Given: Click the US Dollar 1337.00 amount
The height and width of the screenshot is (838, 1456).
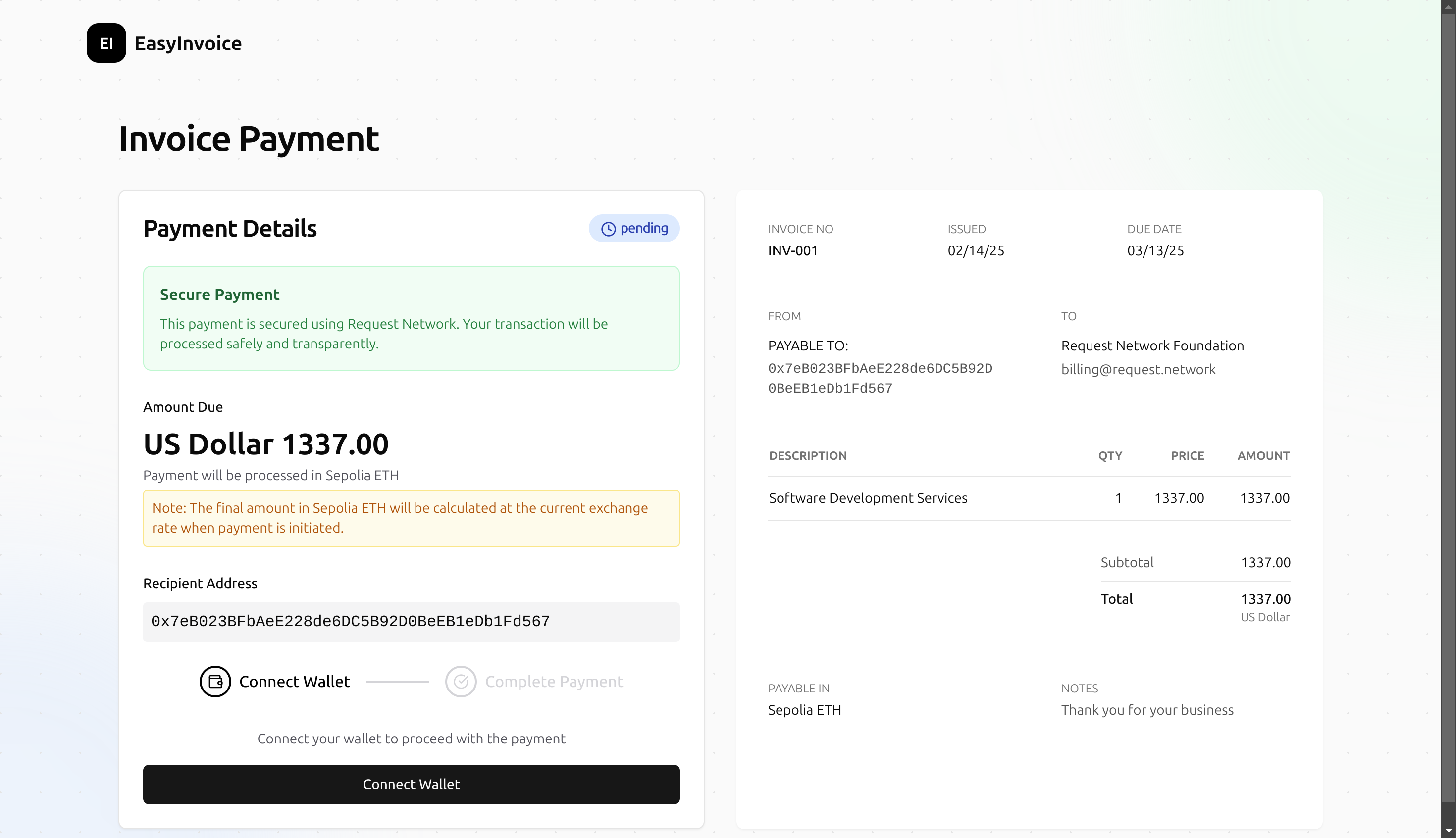Looking at the screenshot, I should click(x=265, y=444).
